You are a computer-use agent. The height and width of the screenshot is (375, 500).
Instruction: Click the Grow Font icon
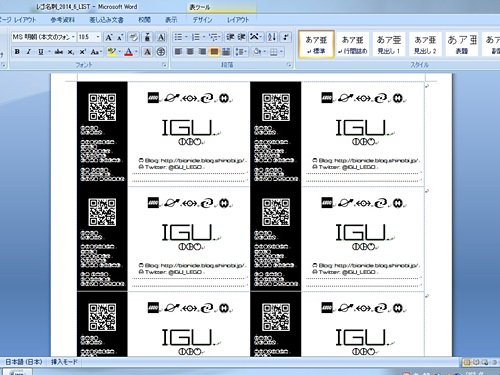click(109, 37)
